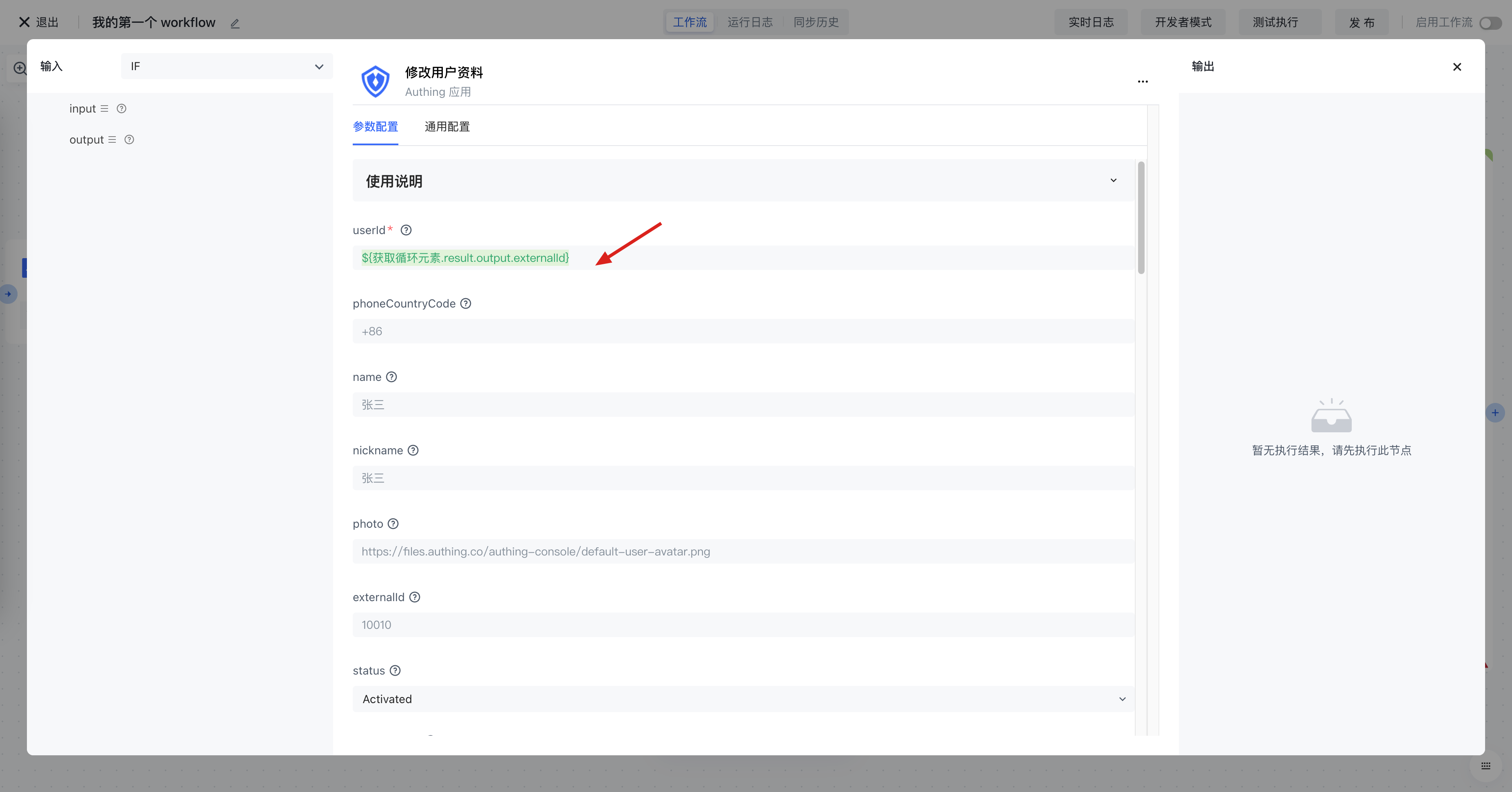The image size is (1512, 792).
Task: Toggle the 启用工作流 switch
Action: [1490, 23]
